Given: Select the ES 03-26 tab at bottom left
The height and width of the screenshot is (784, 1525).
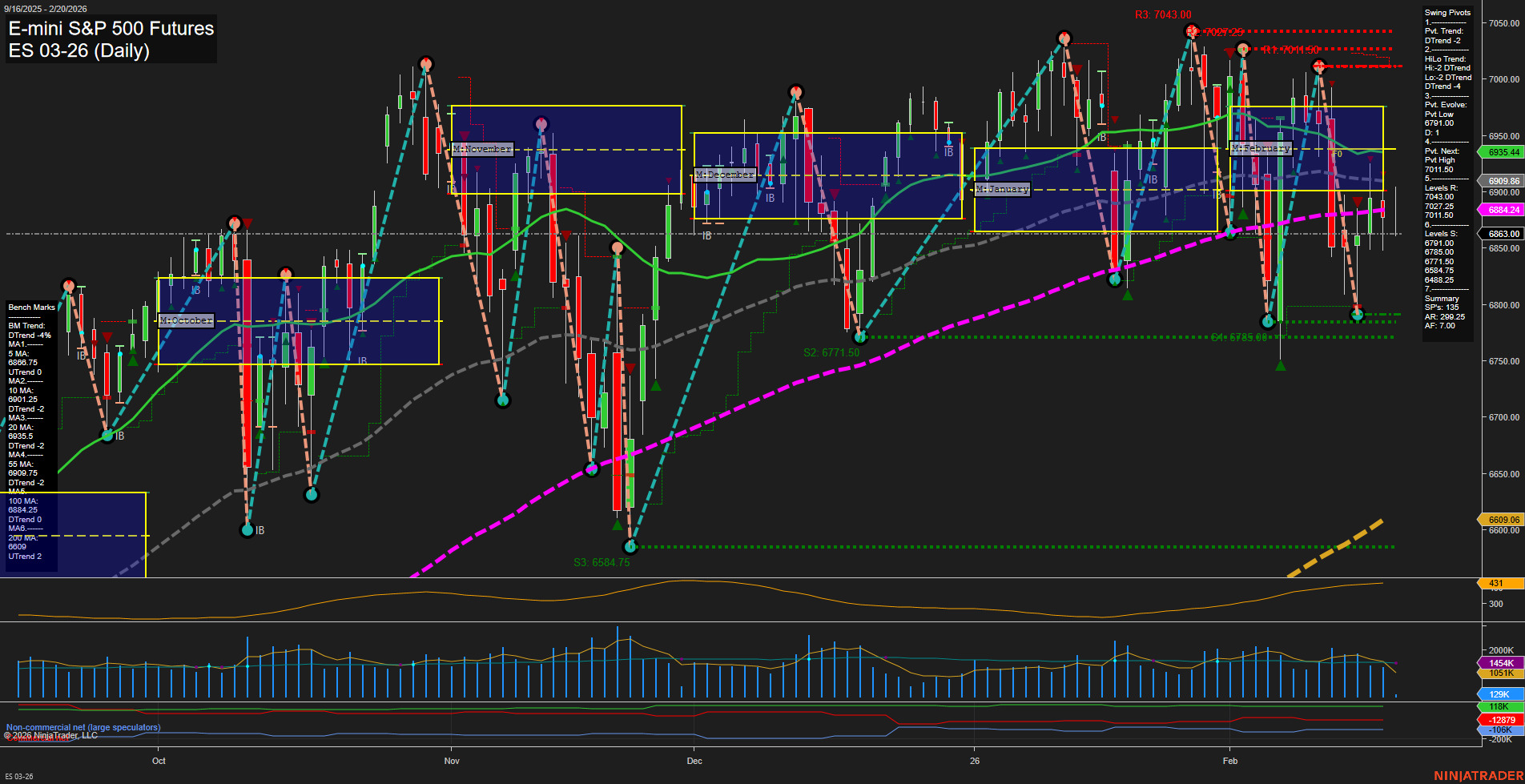Looking at the screenshot, I should point(20,776).
